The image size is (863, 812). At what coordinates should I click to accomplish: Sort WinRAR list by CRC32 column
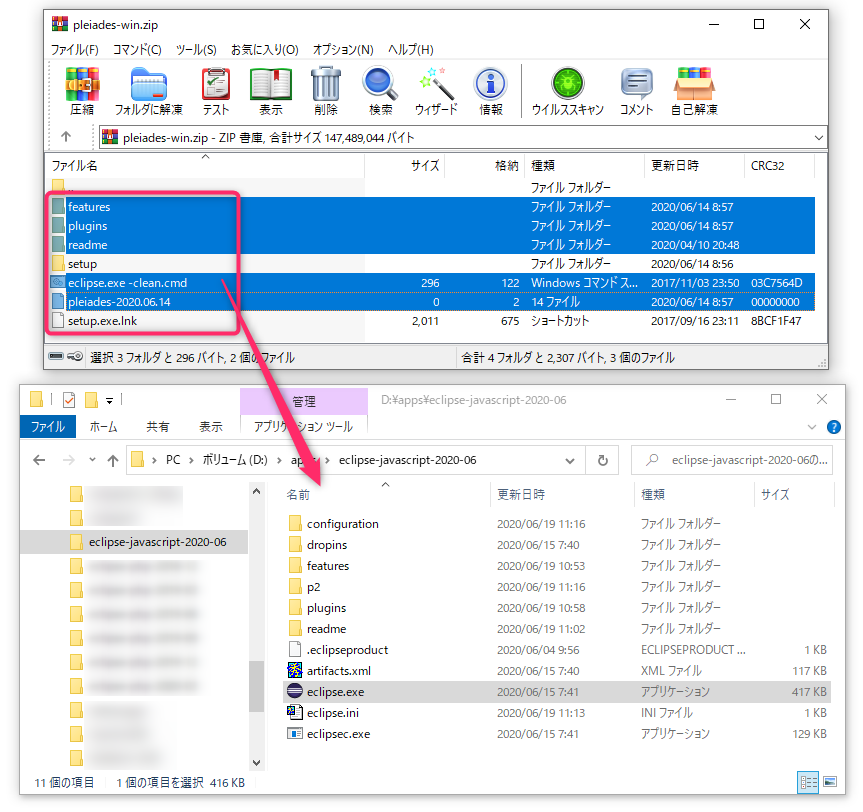point(778,166)
